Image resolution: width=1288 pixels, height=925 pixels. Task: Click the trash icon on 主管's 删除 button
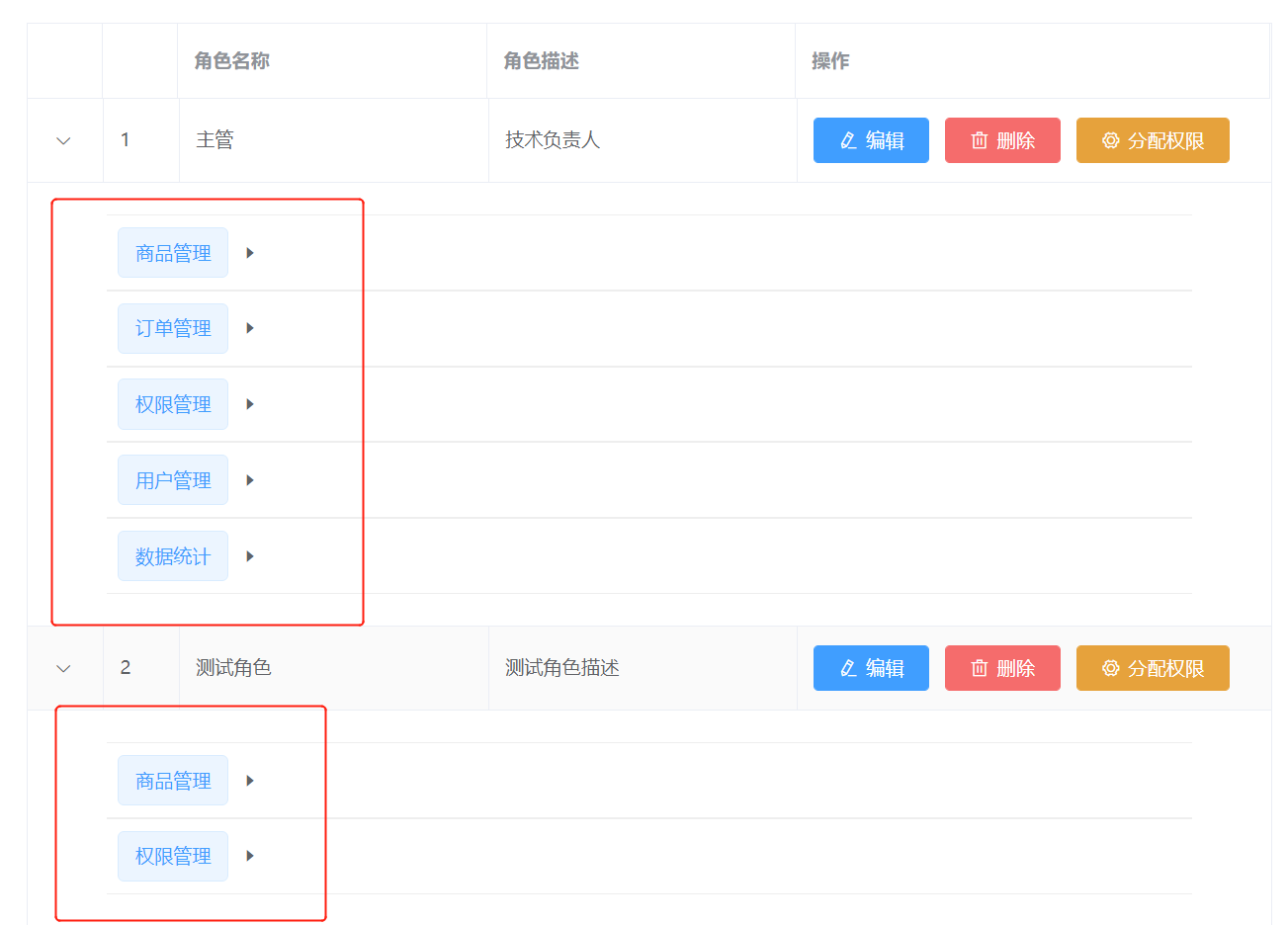tap(979, 139)
